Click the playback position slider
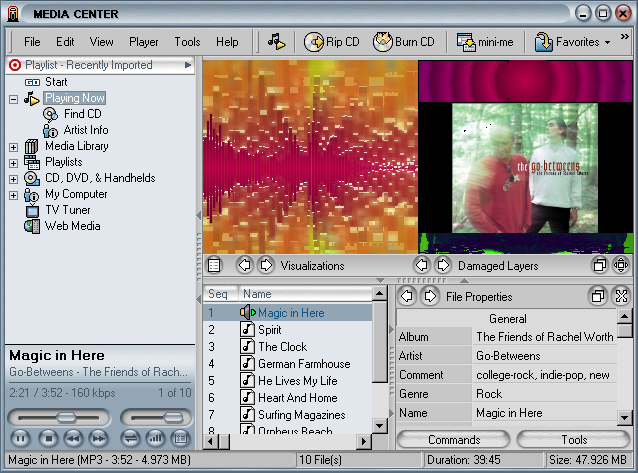Image resolution: width=638 pixels, height=473 pixels. click(59, 418)
